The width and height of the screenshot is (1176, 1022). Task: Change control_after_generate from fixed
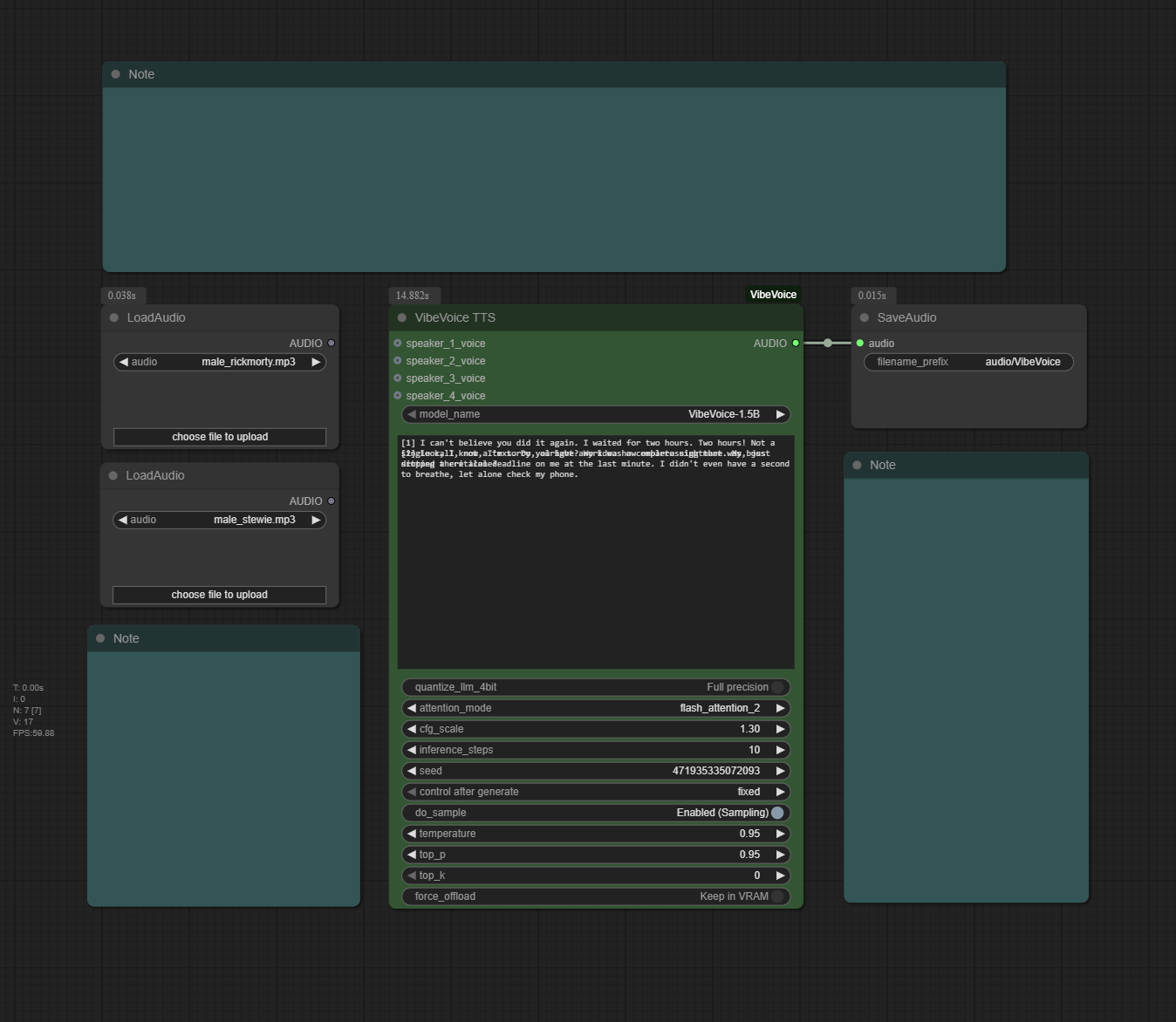point(749,792)
